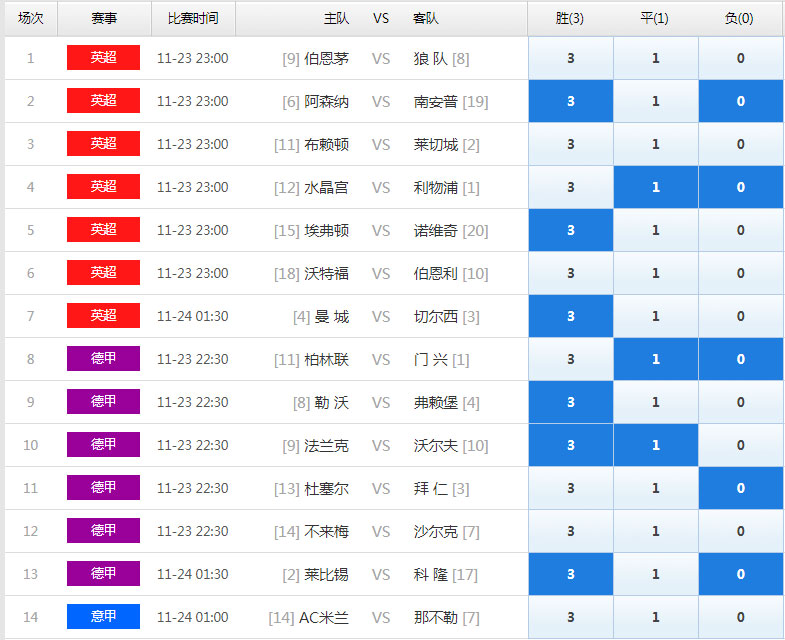The height and width of the screenshot is (640, 785).
Task: Click home team 埃弗顿 name
Action: pyautogui.click(x=326, y=231)
